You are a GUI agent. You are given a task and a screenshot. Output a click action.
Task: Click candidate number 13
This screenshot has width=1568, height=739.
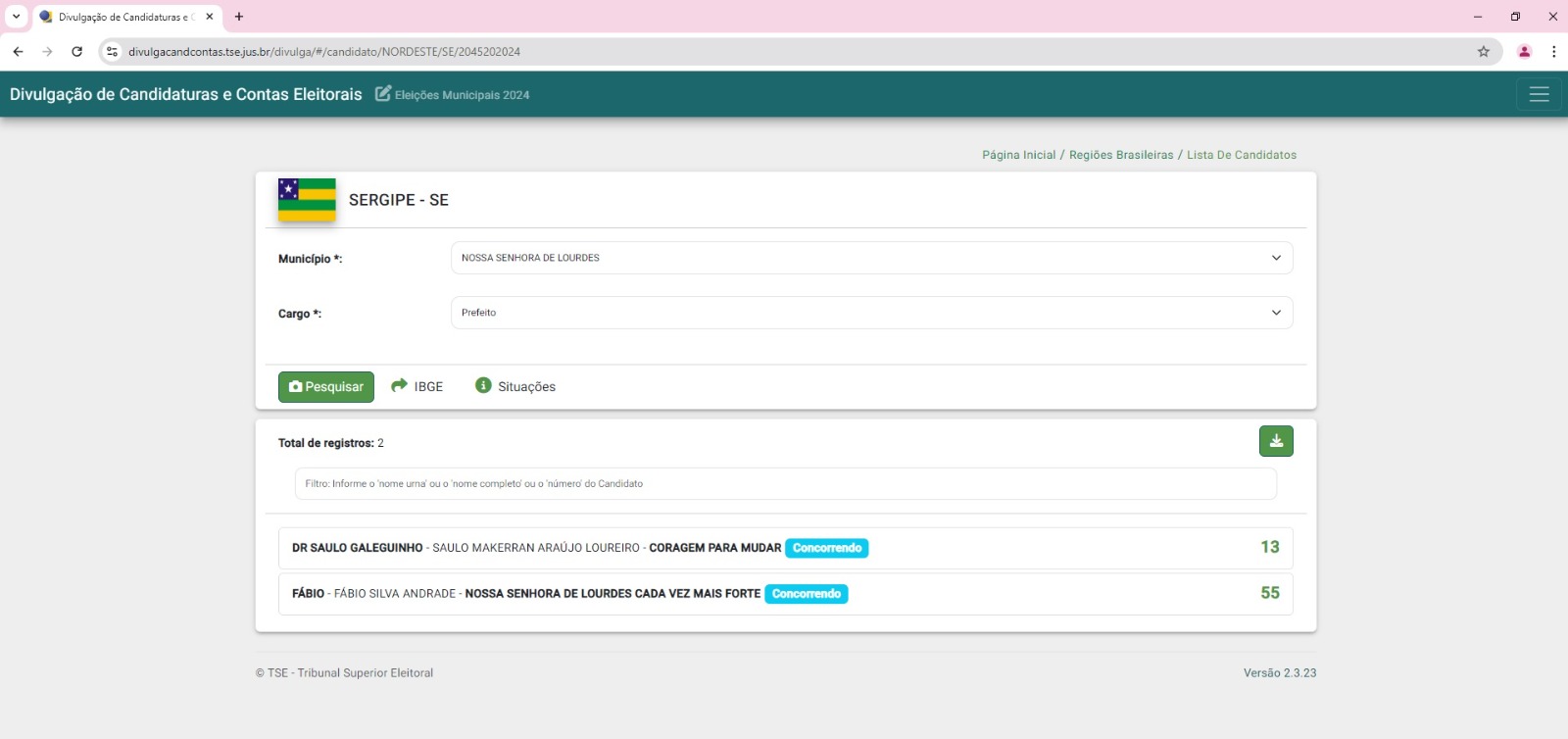(x=1270, y=547)
